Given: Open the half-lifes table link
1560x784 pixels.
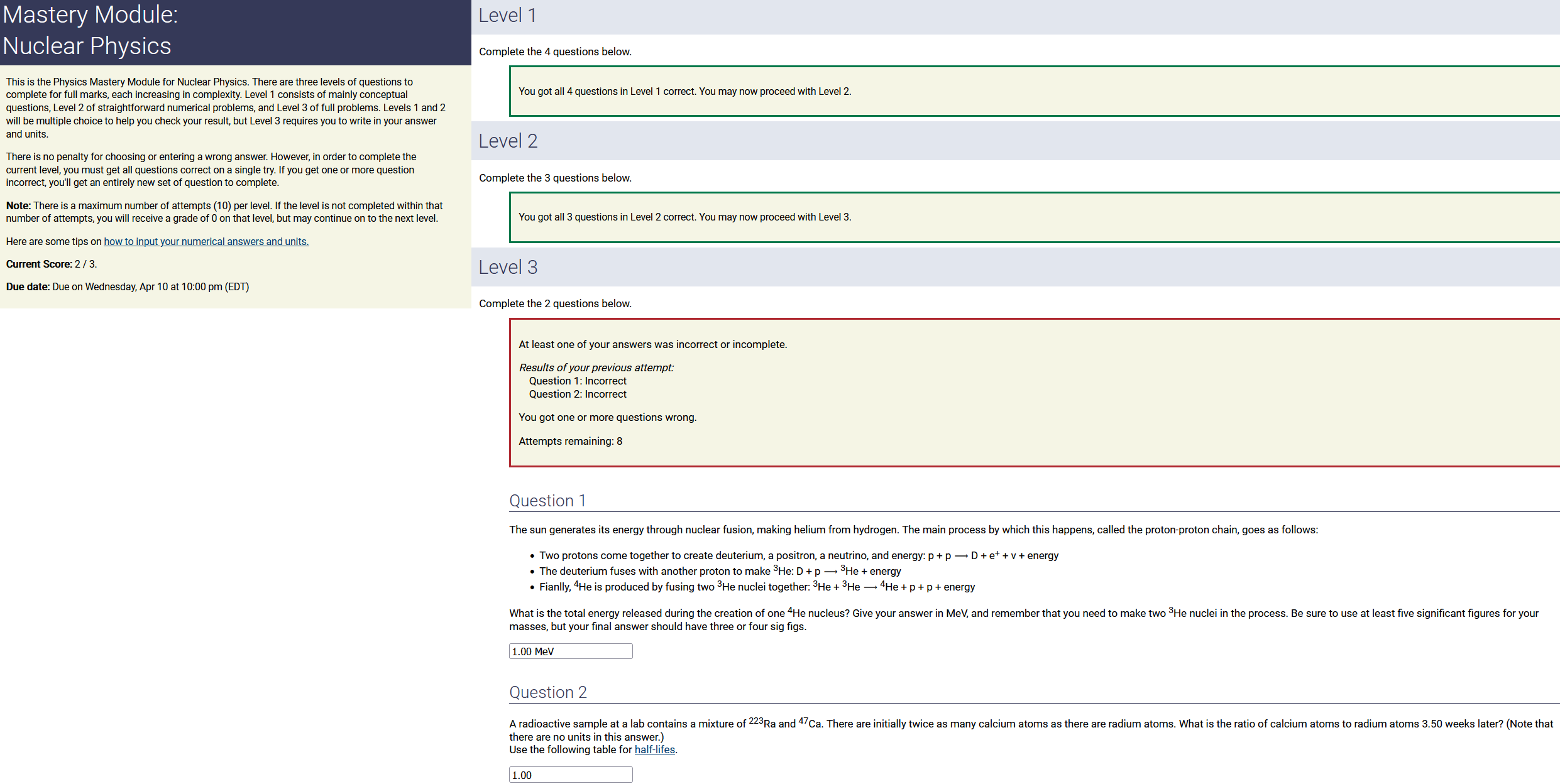Looking at the screenshot, I should [x=654, y=749].
